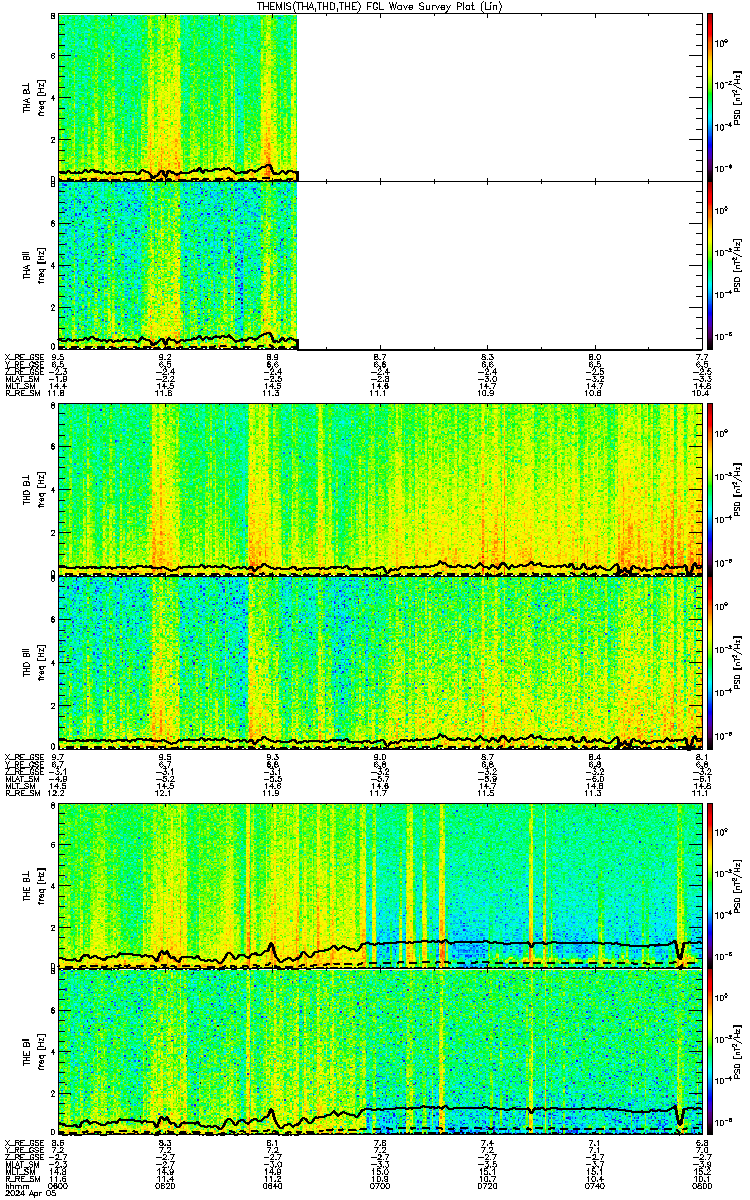This screenshot has width=750, height=1200.
Task: Click the PSD [nT²/Hz] label of THD B-perpendicular
Action: pyautogui.click(x=738, y=489)
